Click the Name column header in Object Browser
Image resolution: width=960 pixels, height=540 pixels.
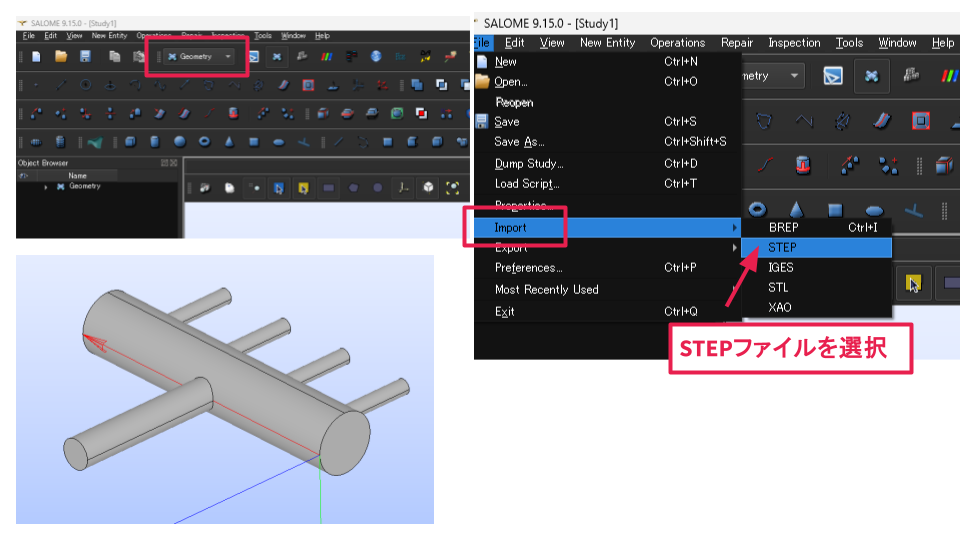click(x=76, y=175)
